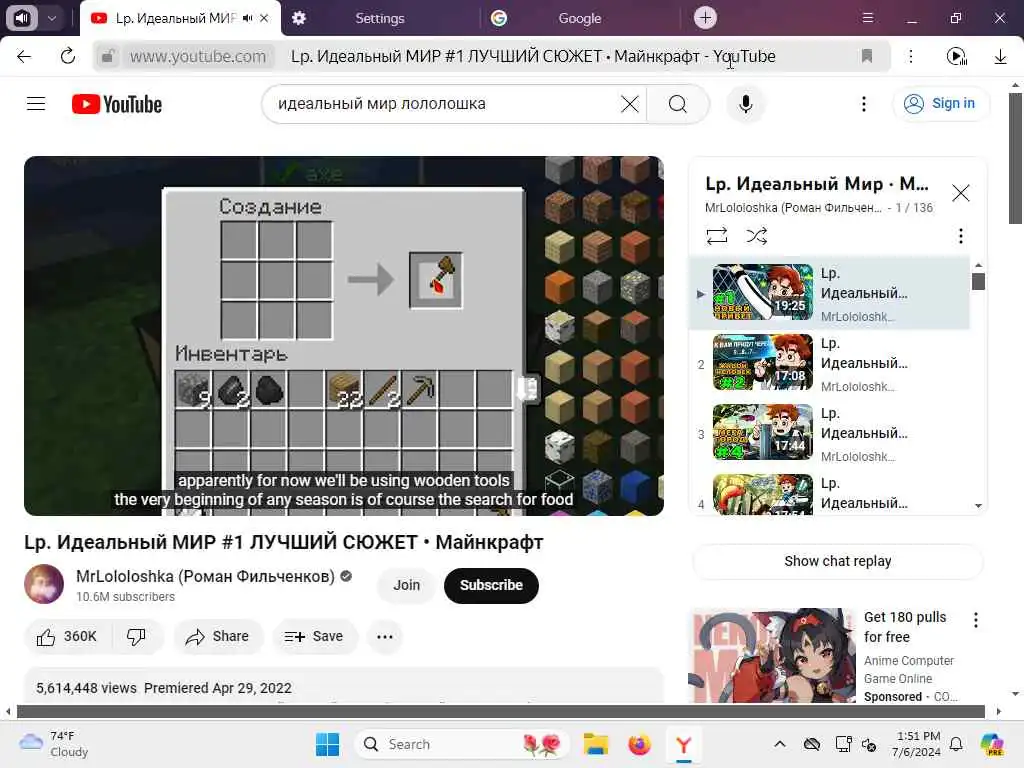Click Show chat replay
1024x768 pixels.
tap(837, 561)
